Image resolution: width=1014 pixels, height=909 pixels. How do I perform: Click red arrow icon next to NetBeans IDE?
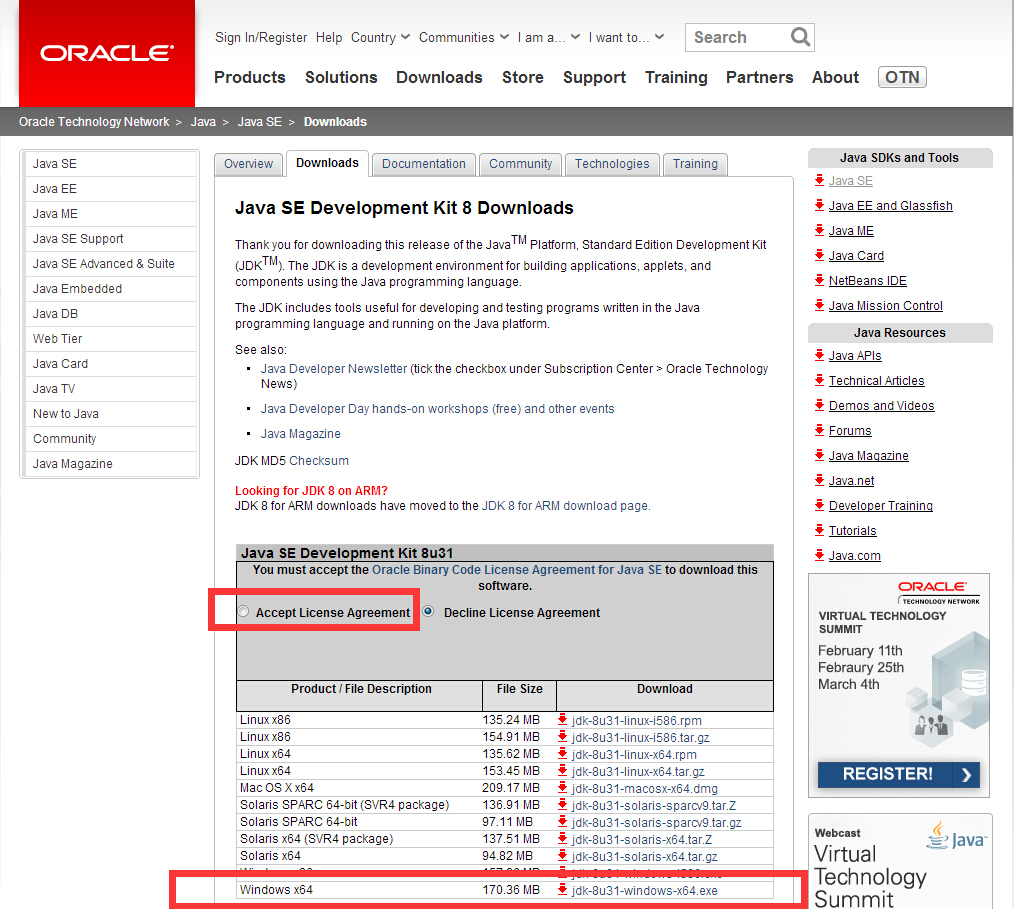[819, 281]
